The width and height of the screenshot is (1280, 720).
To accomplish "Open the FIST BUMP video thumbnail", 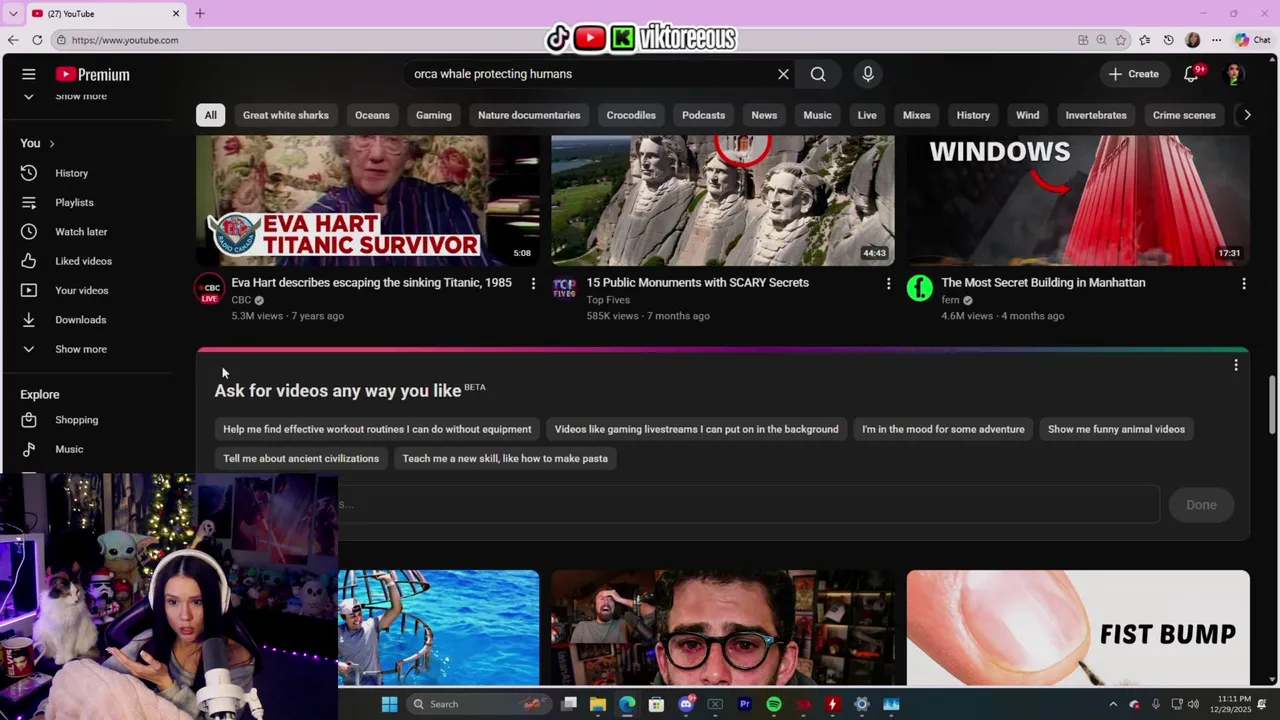I will click(x=1078, y=628).
